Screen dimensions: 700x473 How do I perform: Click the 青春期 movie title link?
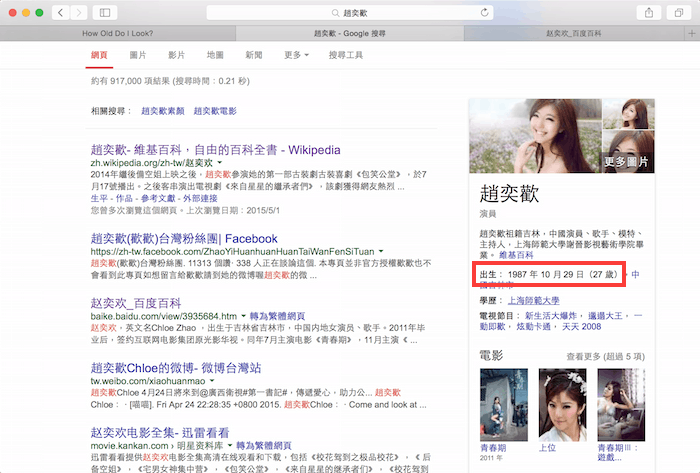coord(493,448)
